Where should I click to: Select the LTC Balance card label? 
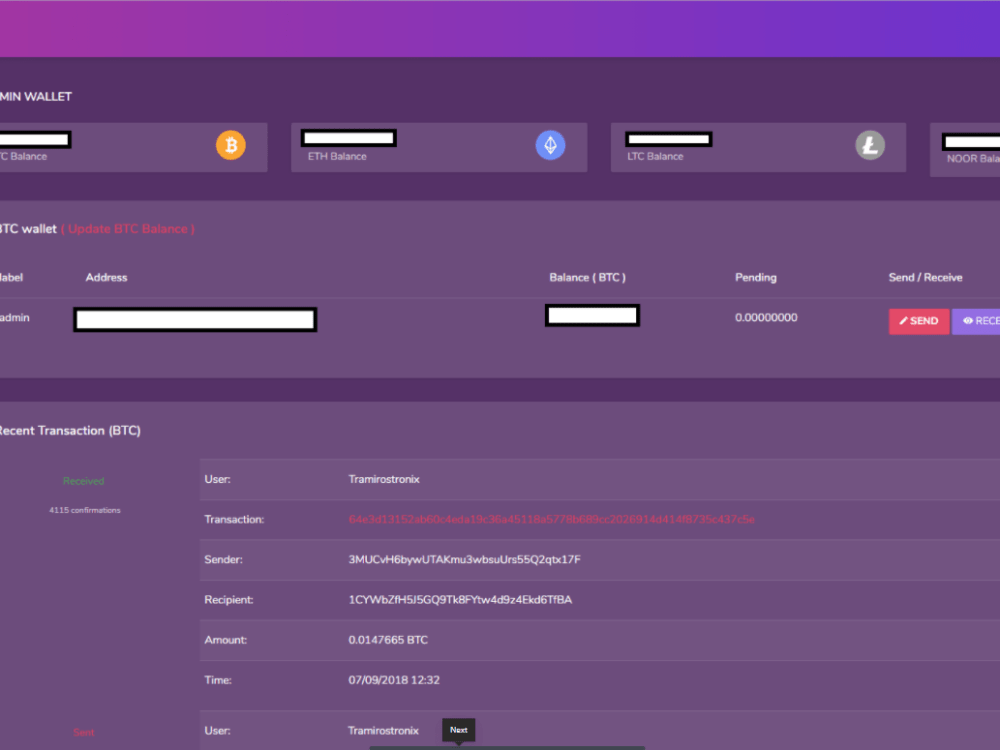pos(655,156)
